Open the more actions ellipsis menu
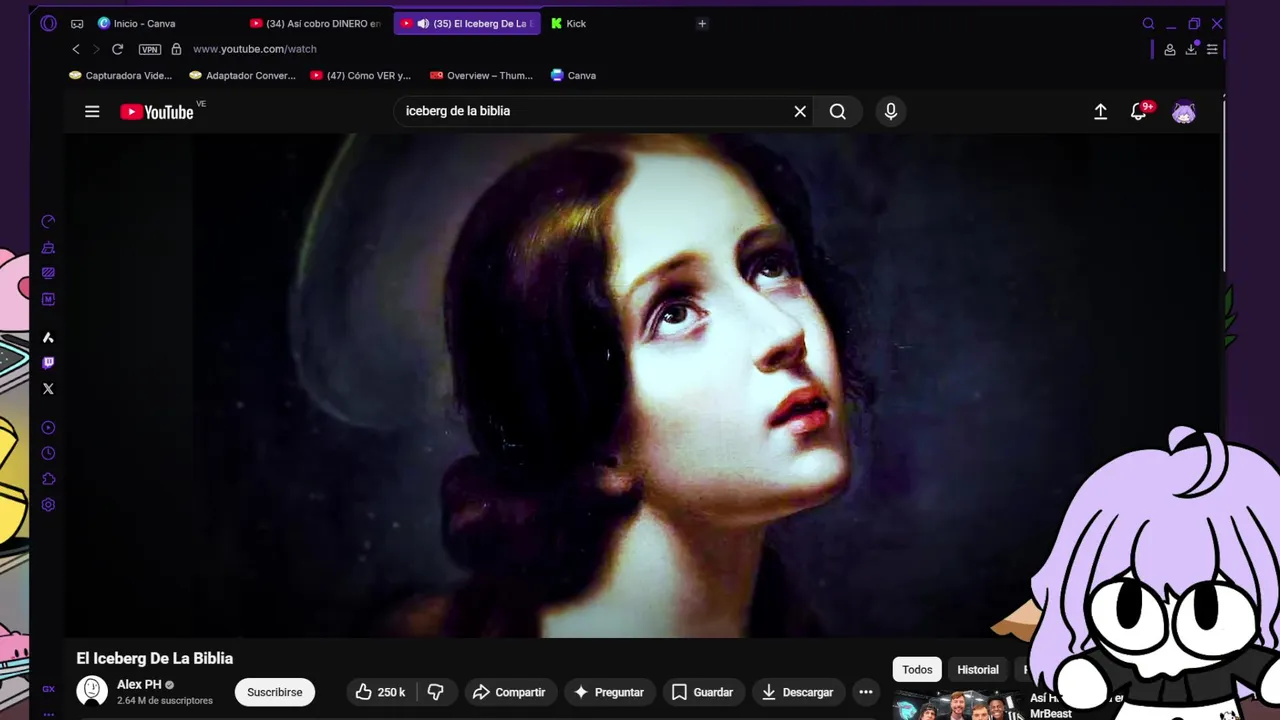This screenshot has width=1280, height=720. pyautogui.click(x=866, y=692)
